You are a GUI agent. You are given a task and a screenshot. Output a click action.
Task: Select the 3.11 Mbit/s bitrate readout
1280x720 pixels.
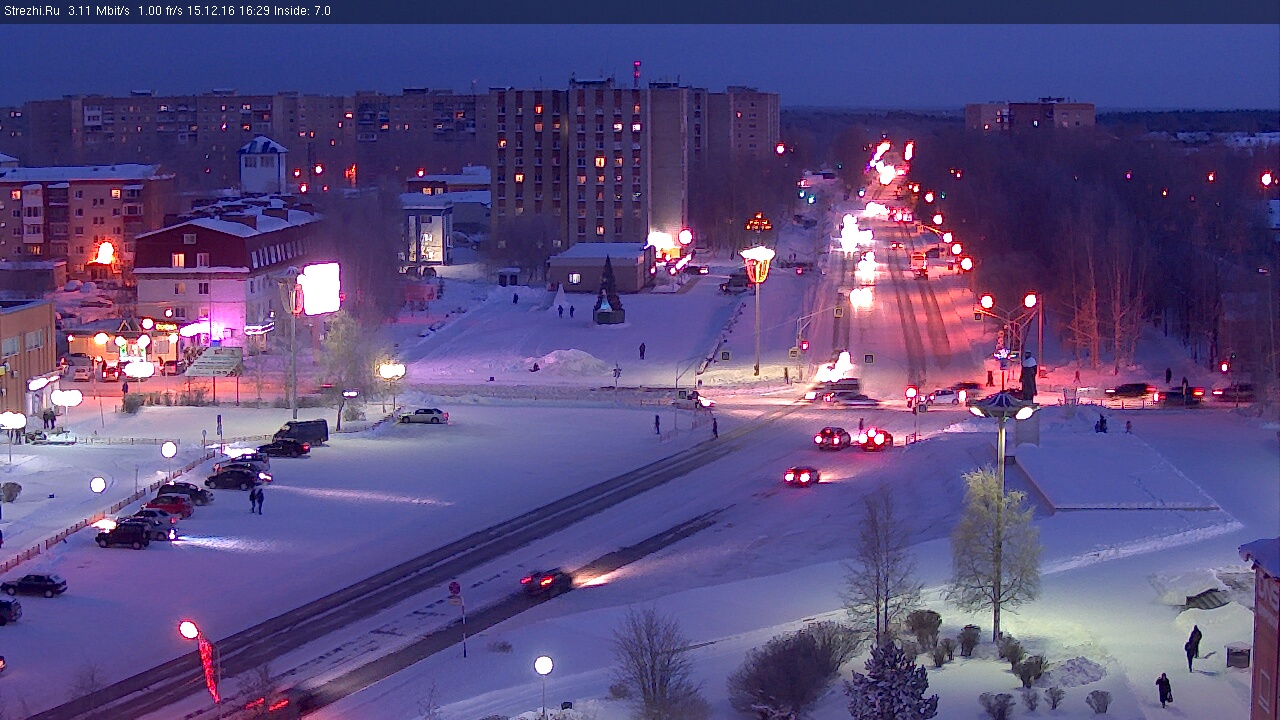point(99,11)
